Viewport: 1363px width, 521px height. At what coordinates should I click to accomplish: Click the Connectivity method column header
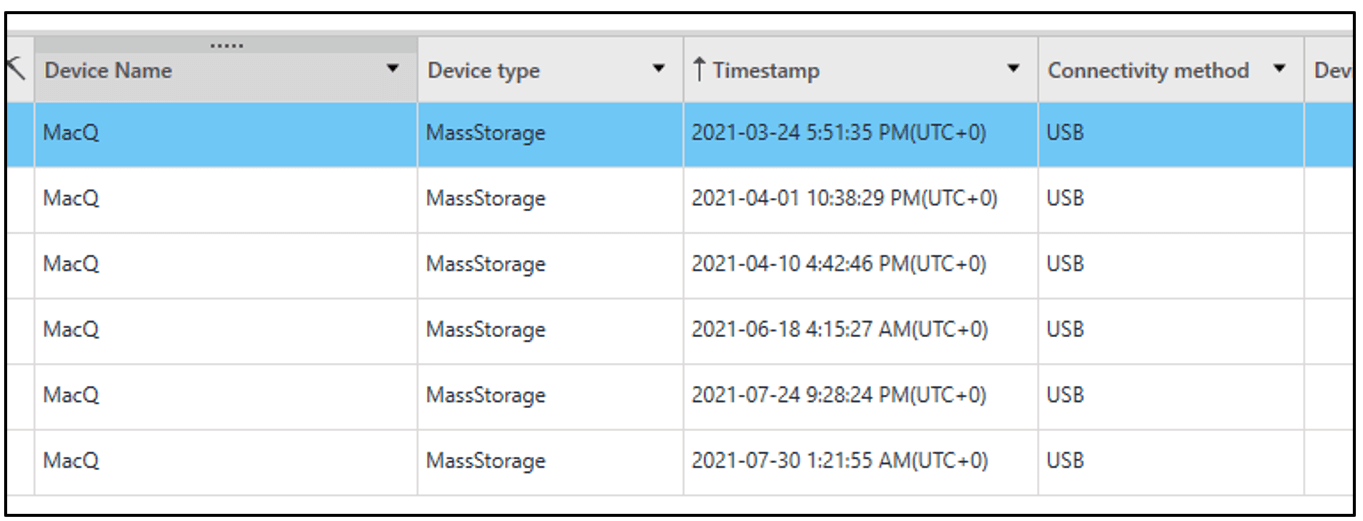pos(1149,70)
